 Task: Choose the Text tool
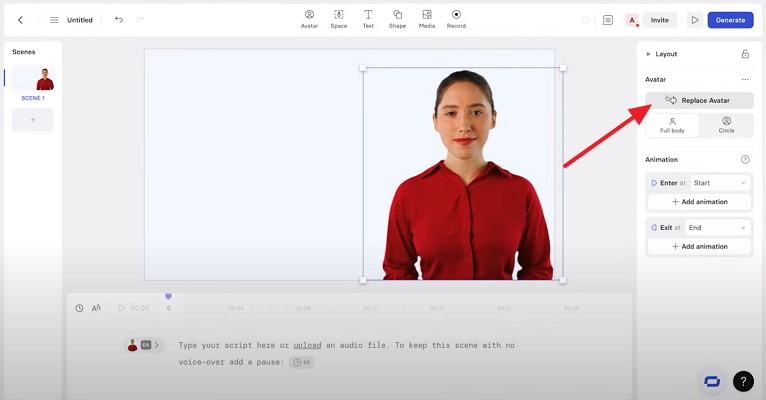(x=368, y=18)
